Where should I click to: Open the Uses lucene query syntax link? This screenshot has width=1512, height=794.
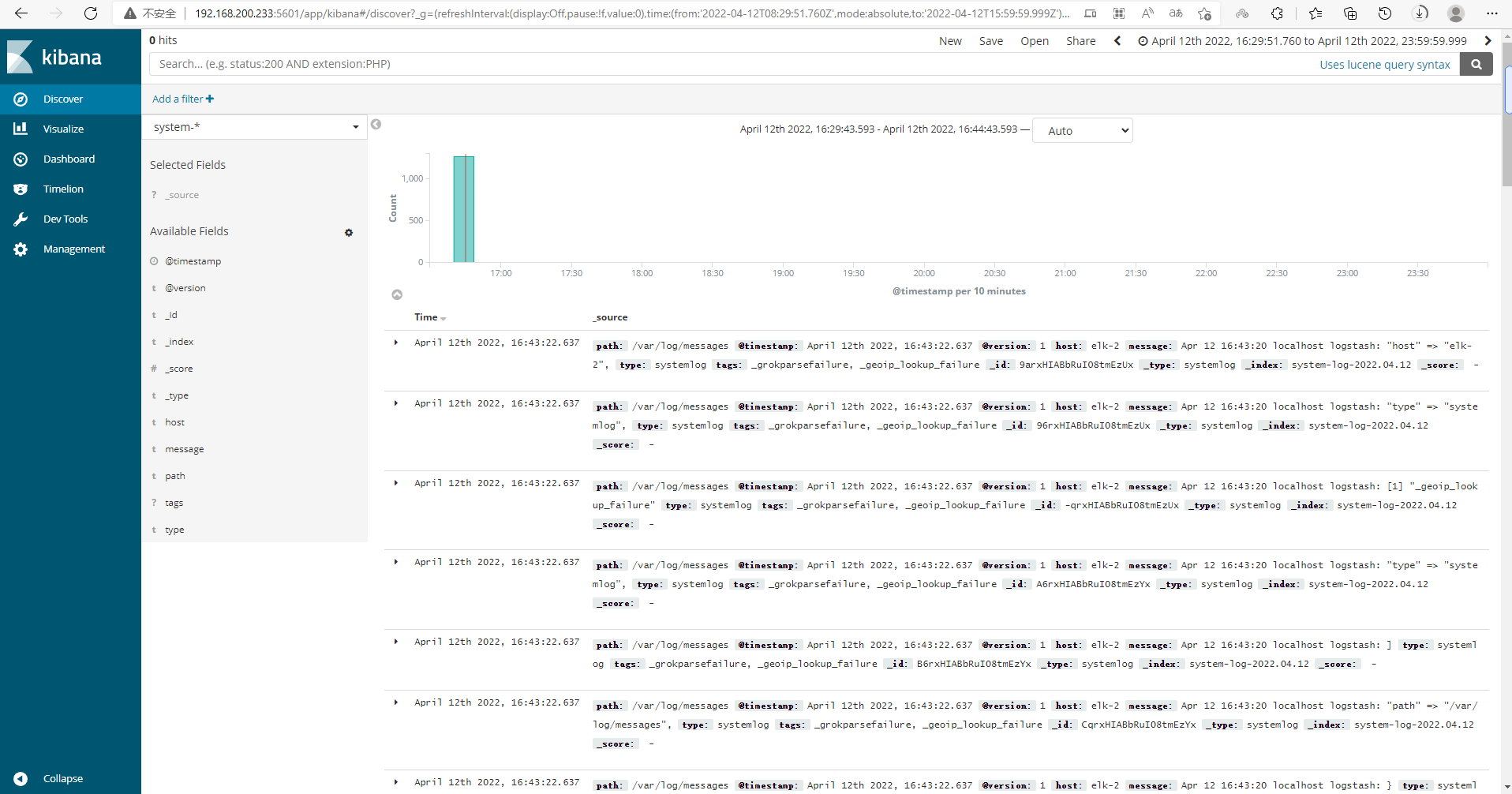coord(1385,65)
